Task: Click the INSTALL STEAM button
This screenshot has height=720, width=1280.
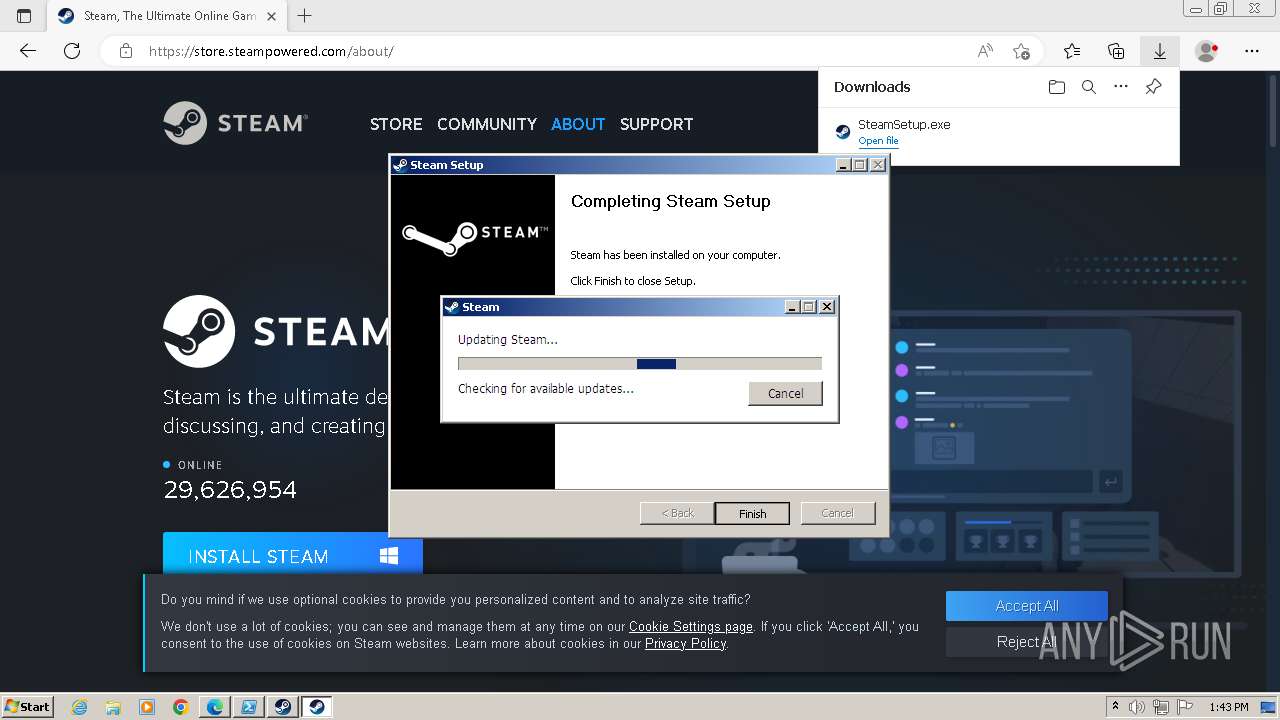Action: coord(292,556)
